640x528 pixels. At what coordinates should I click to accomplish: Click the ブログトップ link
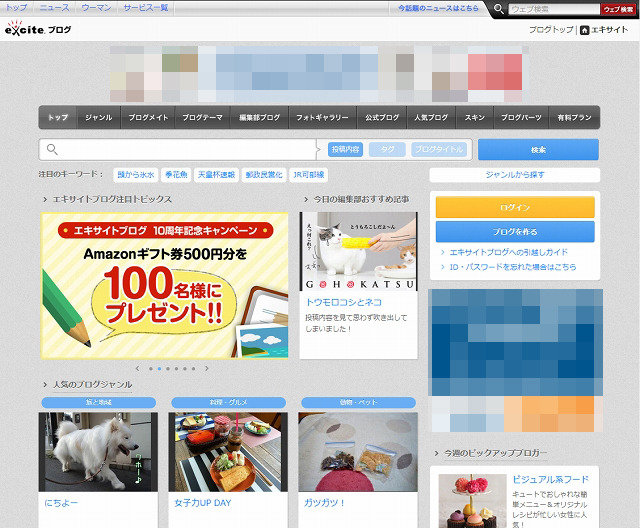[551, 29]
